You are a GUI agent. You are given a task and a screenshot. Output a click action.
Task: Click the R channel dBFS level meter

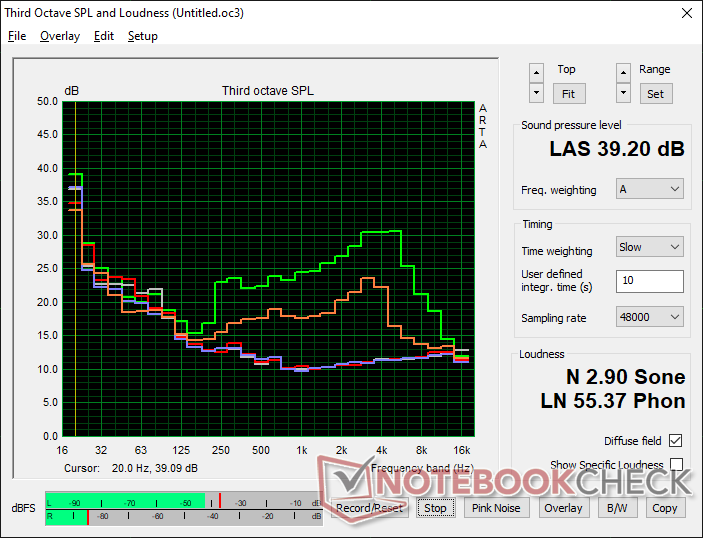tap(184, 517)
